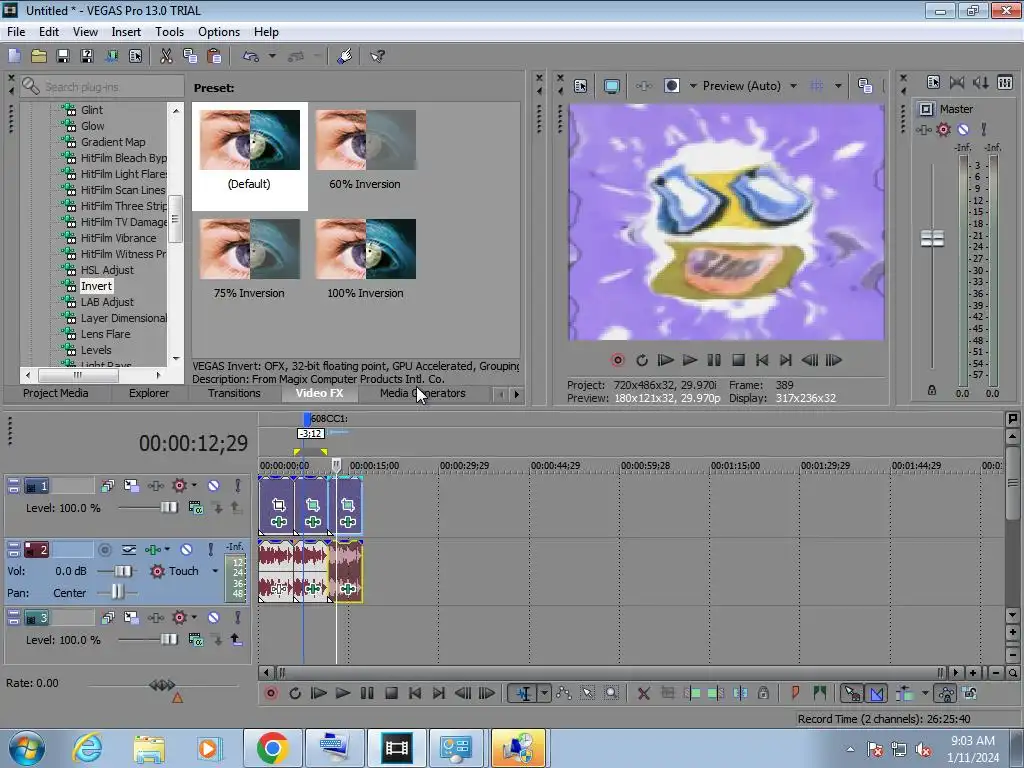Open Master bus FX gear icon
Viewport: 1024px width, 768px height.
[943, 129]
